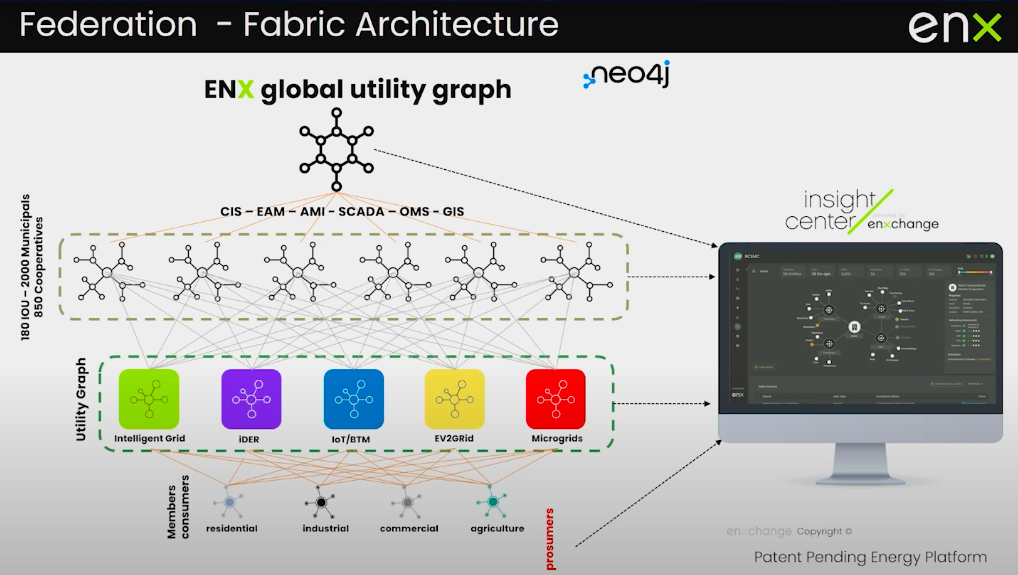Viewport: 1018px width, 575px height.
Task: Click the colored risk gradient bar in the dashboard
Action: [975, 272]
